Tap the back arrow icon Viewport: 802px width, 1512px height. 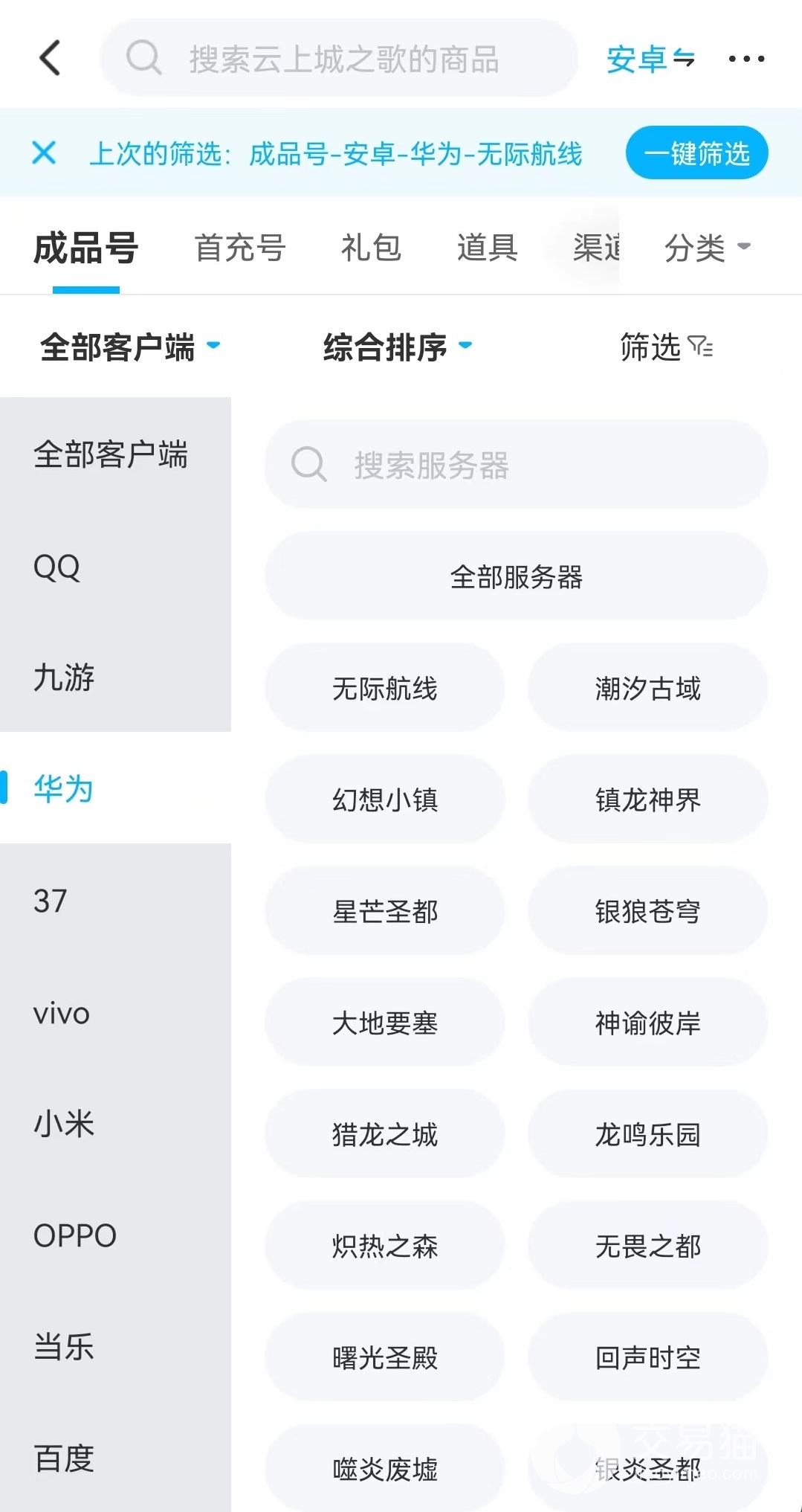tap(50, 58)
